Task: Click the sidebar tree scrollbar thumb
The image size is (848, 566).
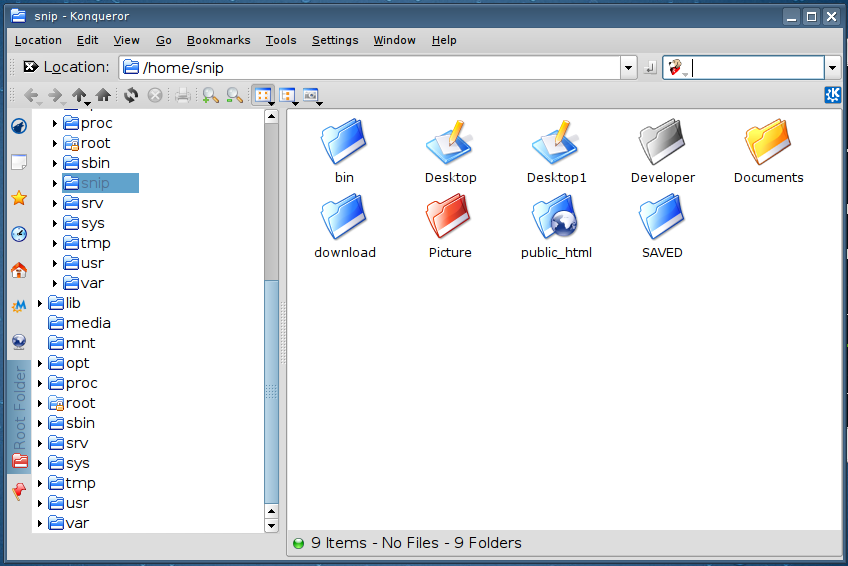Action: point(271,392)
